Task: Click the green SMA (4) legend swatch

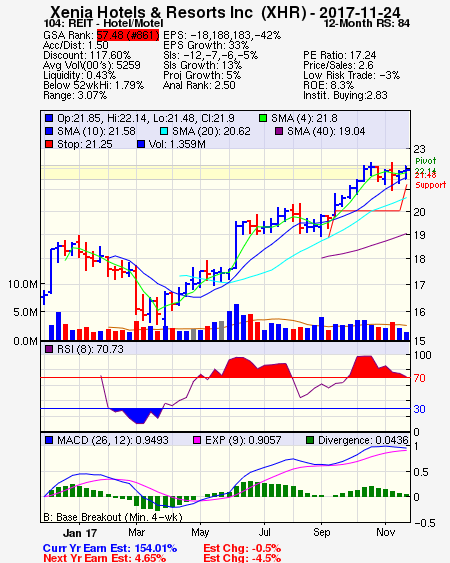Action: click(263, 118)
